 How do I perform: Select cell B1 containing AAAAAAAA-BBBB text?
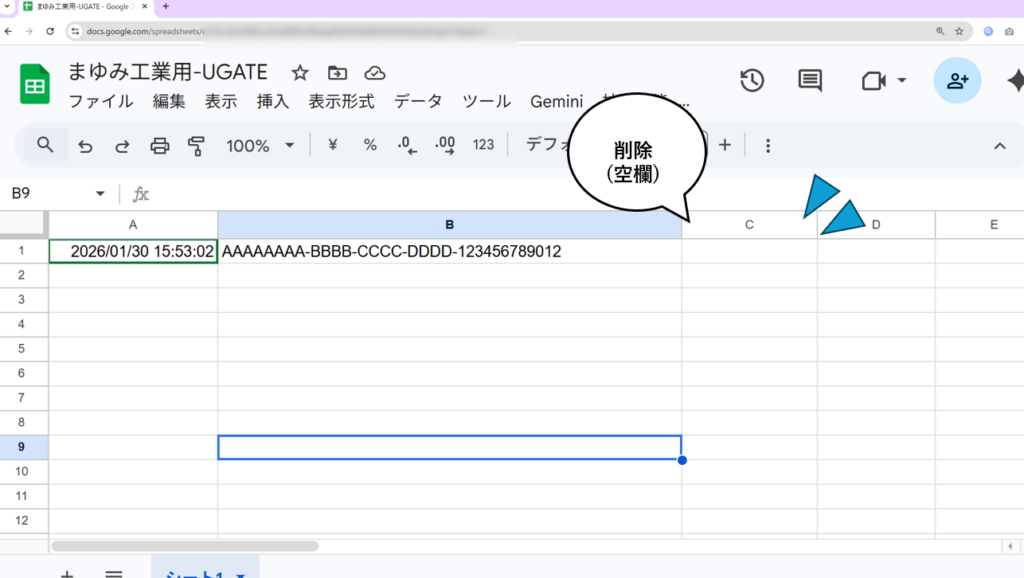click(x=449, y=252)
